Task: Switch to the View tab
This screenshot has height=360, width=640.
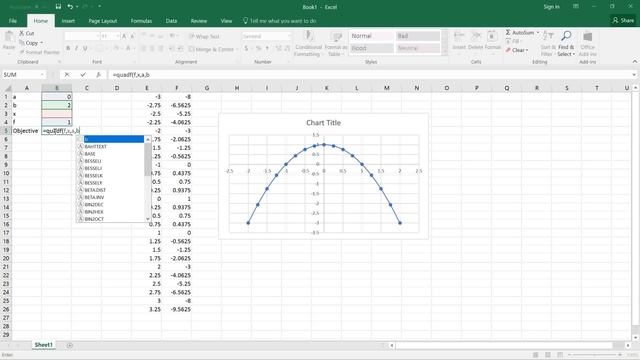Action: pyautogui.click(x=226, y=21)
